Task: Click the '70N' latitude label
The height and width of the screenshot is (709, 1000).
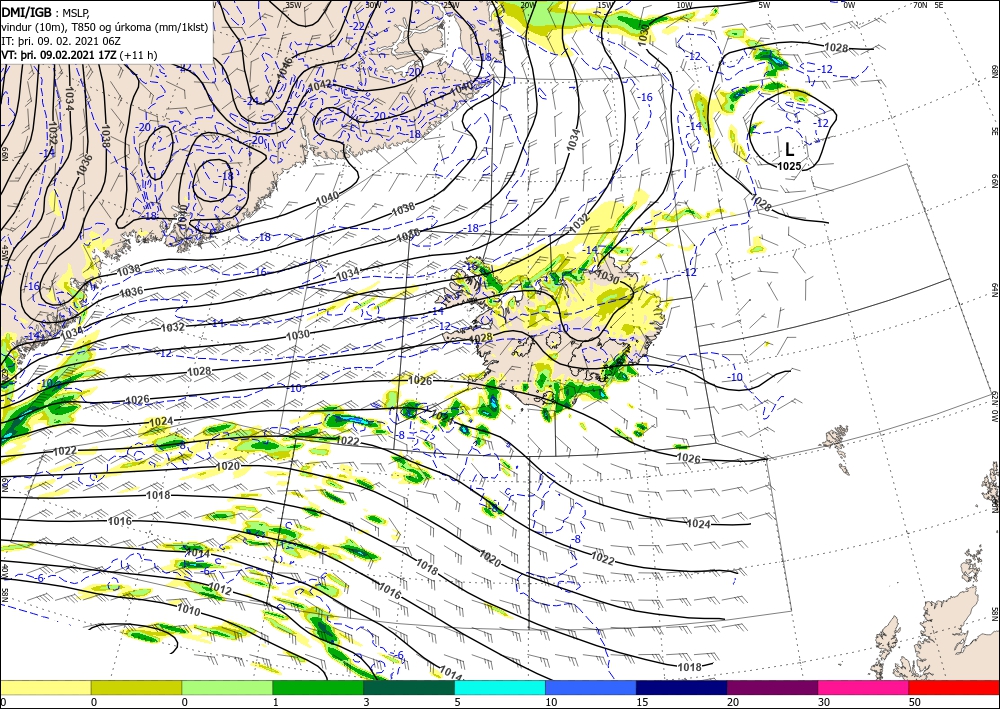Action: (x=920, y=5)
